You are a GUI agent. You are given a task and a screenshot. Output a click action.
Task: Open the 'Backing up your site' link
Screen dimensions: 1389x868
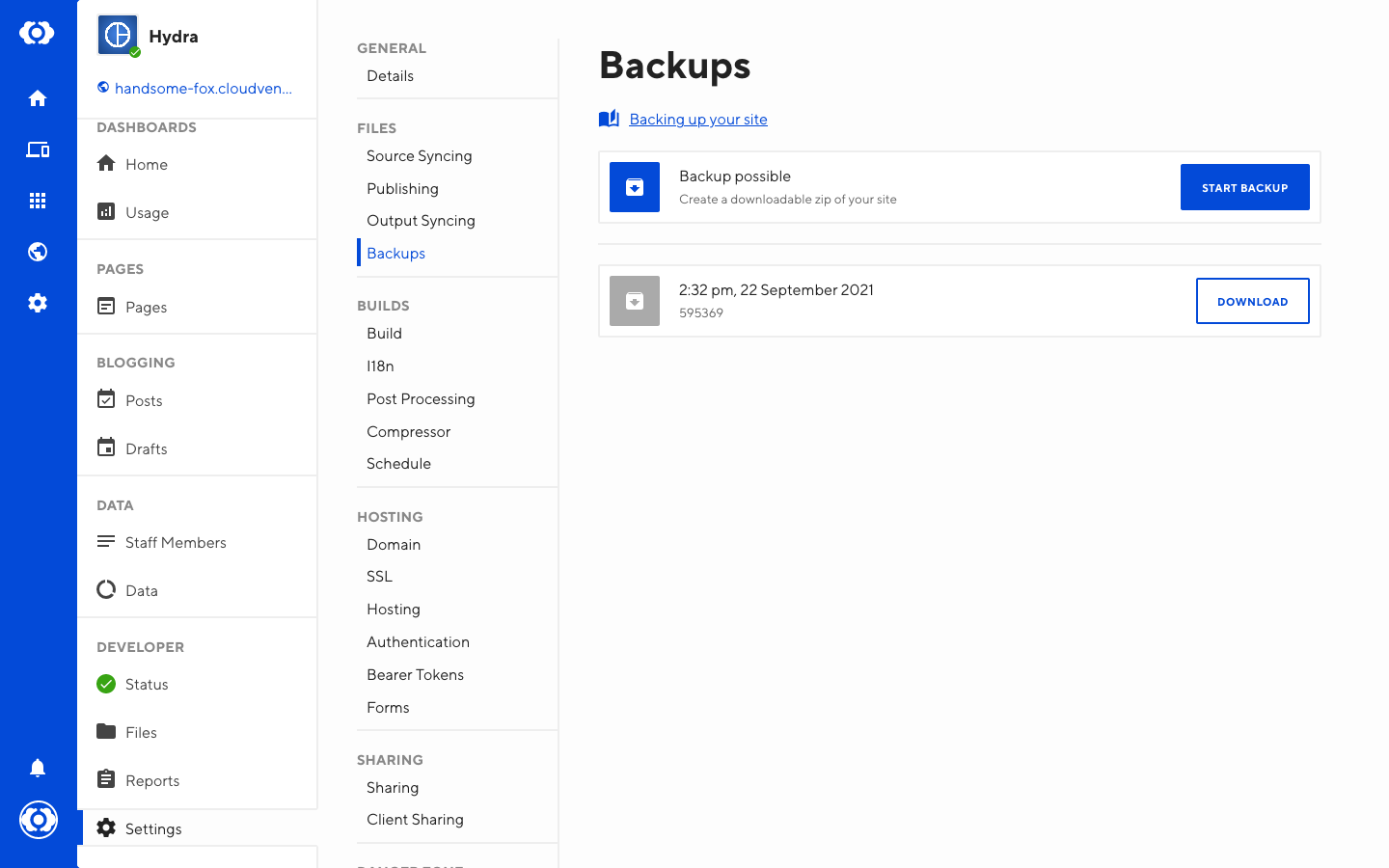pos(697,120)
